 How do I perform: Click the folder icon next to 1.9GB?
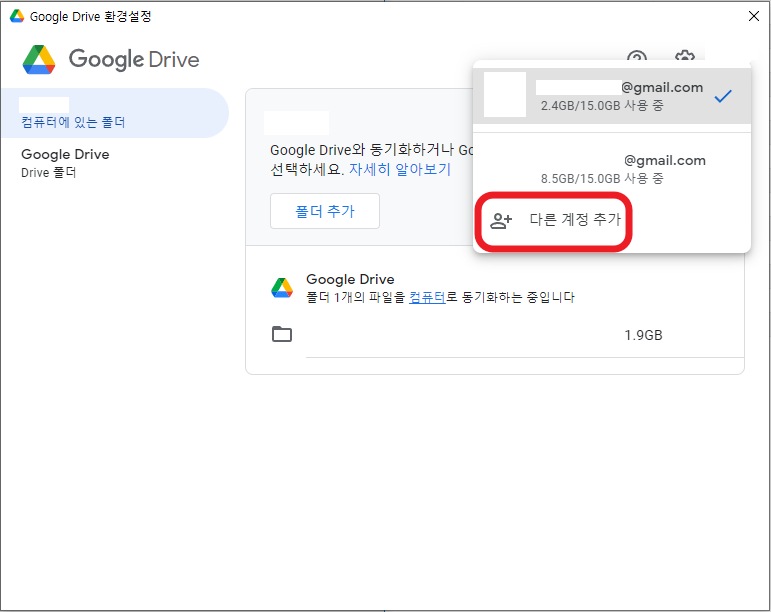coord(282,334)
